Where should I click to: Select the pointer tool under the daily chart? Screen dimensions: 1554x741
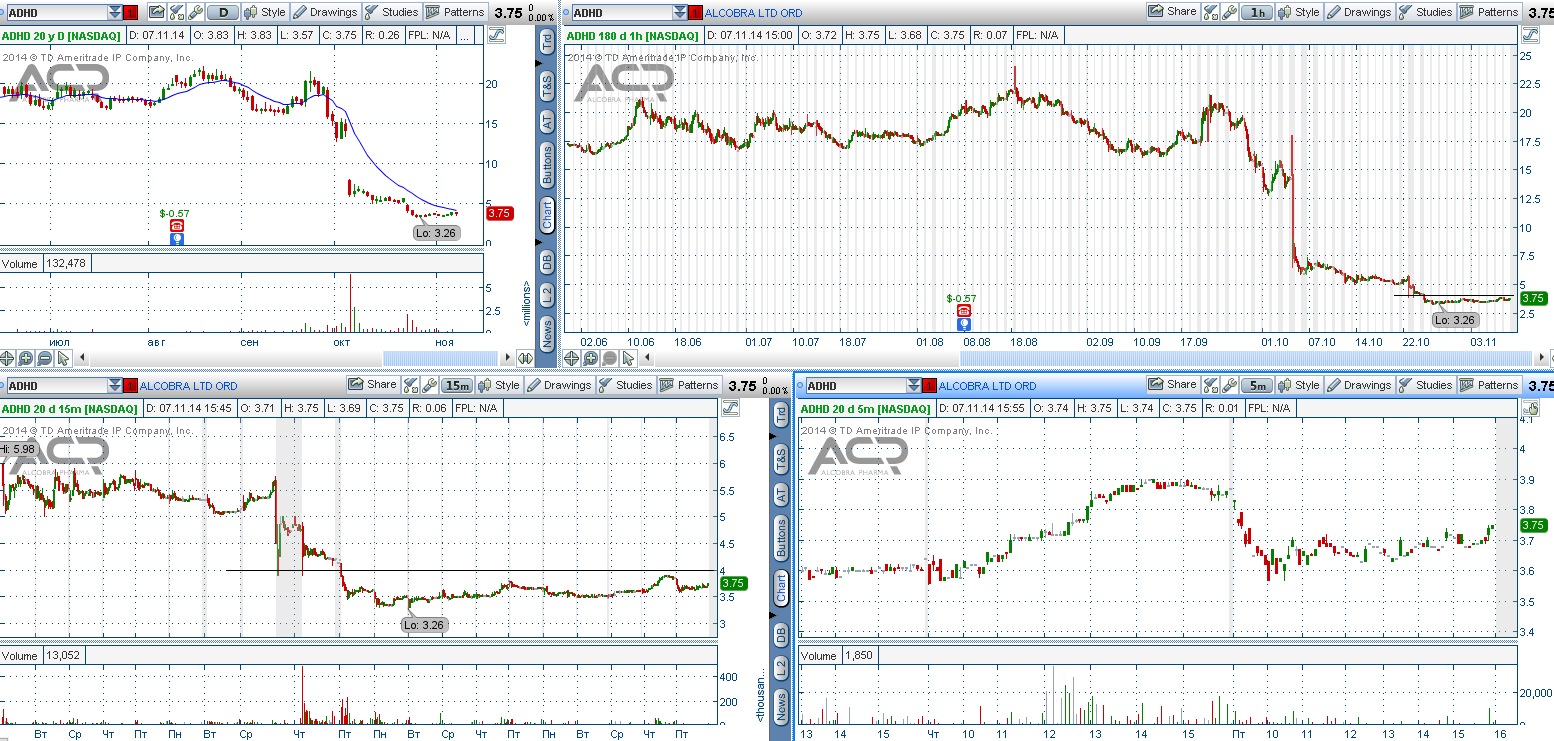64,358
